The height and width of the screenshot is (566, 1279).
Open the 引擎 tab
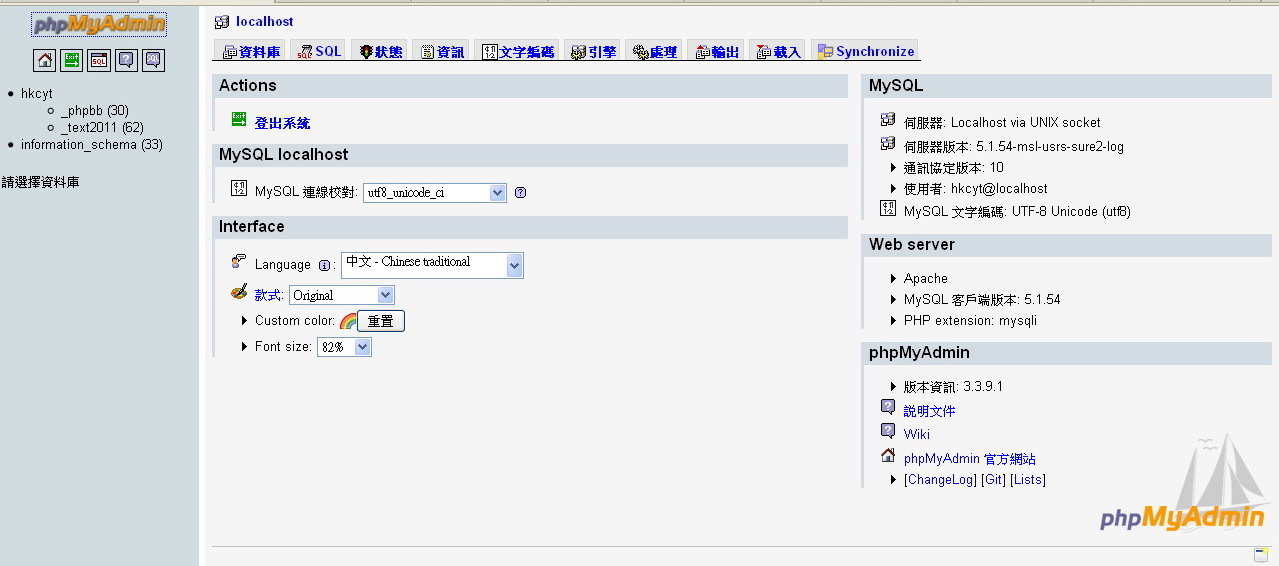click(x=593, y=51)
